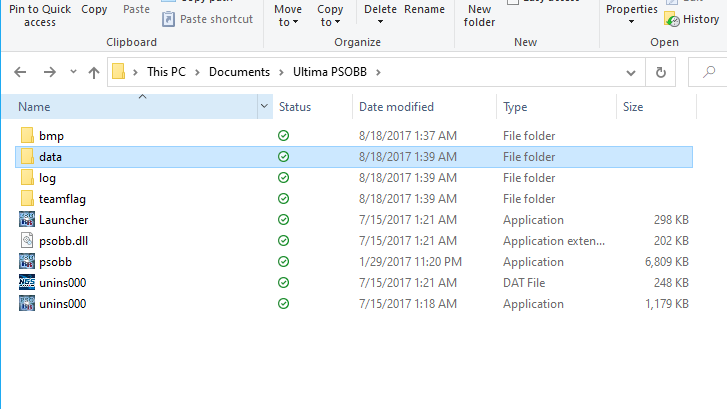Select the teamflag folder icon
This screenshot has width=727, height=409.
pos(27,198)
